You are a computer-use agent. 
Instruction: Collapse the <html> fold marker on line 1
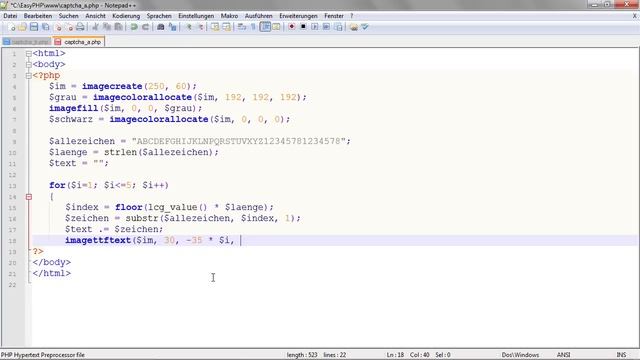coord(29,53)
